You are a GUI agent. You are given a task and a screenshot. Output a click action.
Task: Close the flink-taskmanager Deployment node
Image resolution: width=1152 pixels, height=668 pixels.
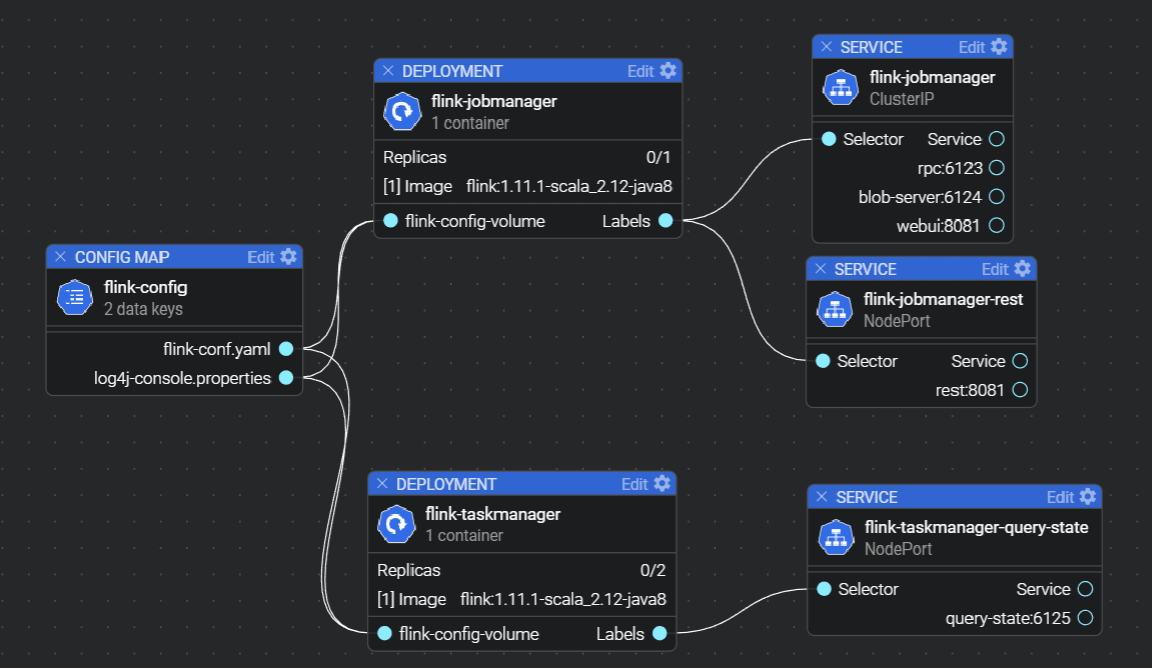click(x=382, y=484)
